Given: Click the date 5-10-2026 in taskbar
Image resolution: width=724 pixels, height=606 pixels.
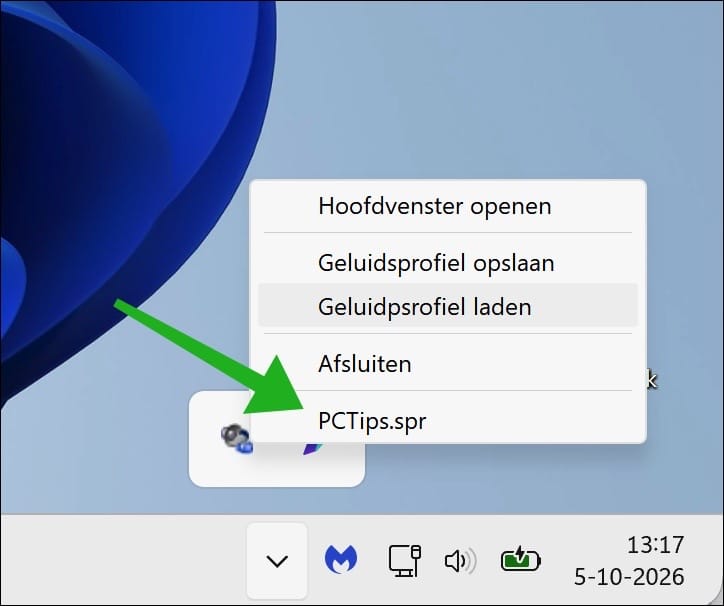Looking at the screenshot, I should click(629, 577).
